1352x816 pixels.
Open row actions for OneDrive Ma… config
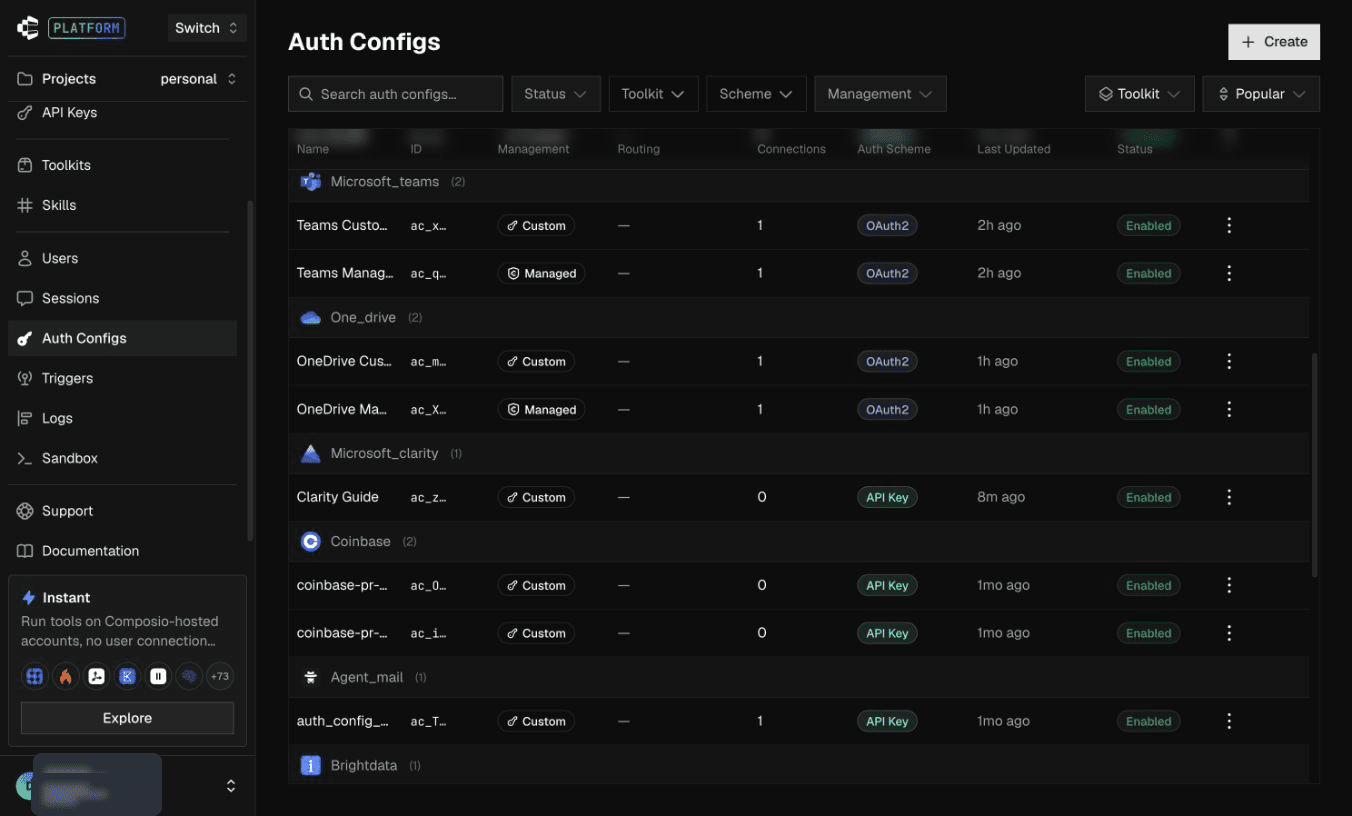(1229, 410)
